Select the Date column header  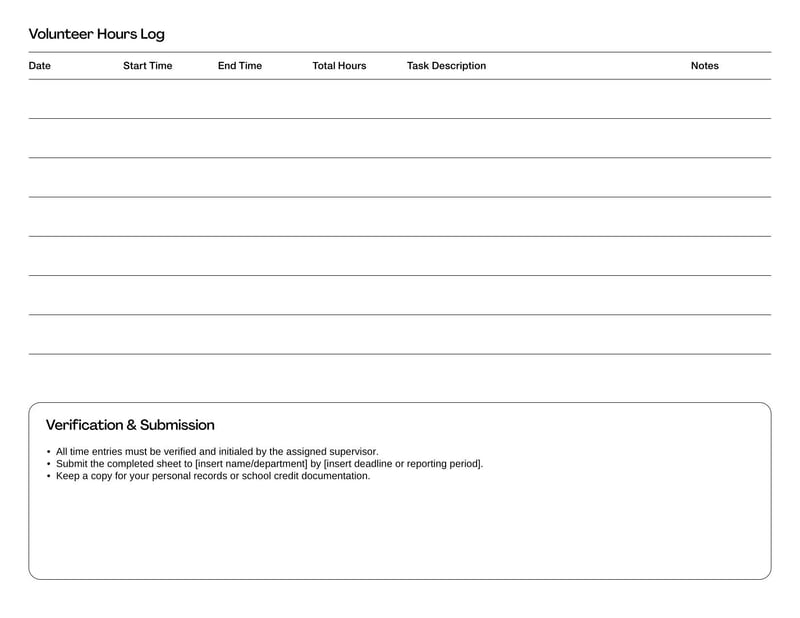(40, 65)
